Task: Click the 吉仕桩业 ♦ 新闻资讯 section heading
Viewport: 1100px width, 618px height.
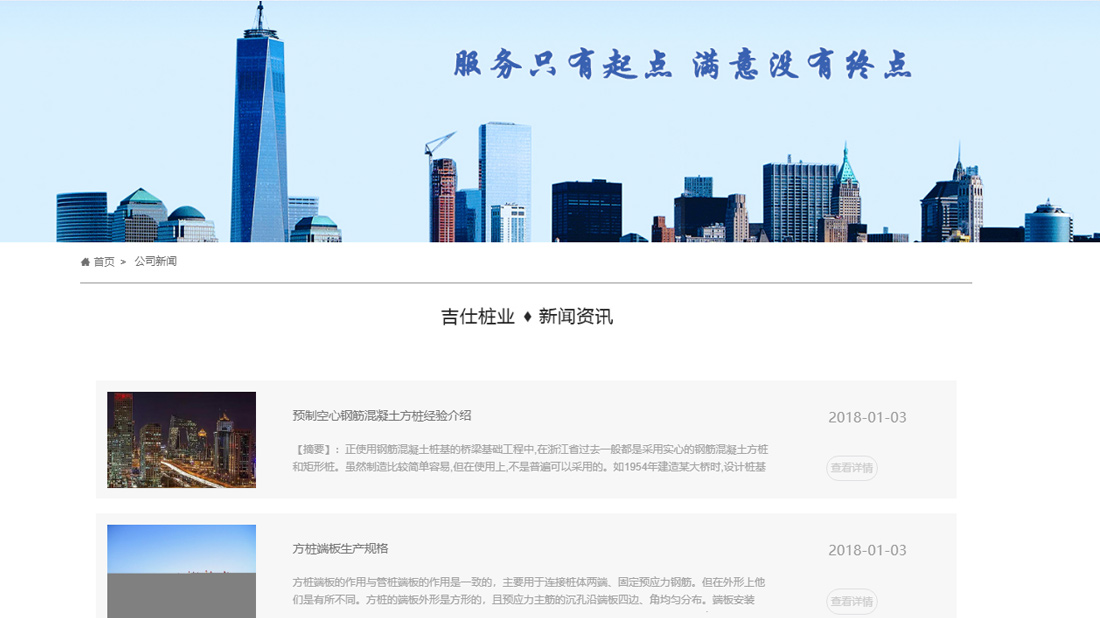Action: tap(527, 317)
